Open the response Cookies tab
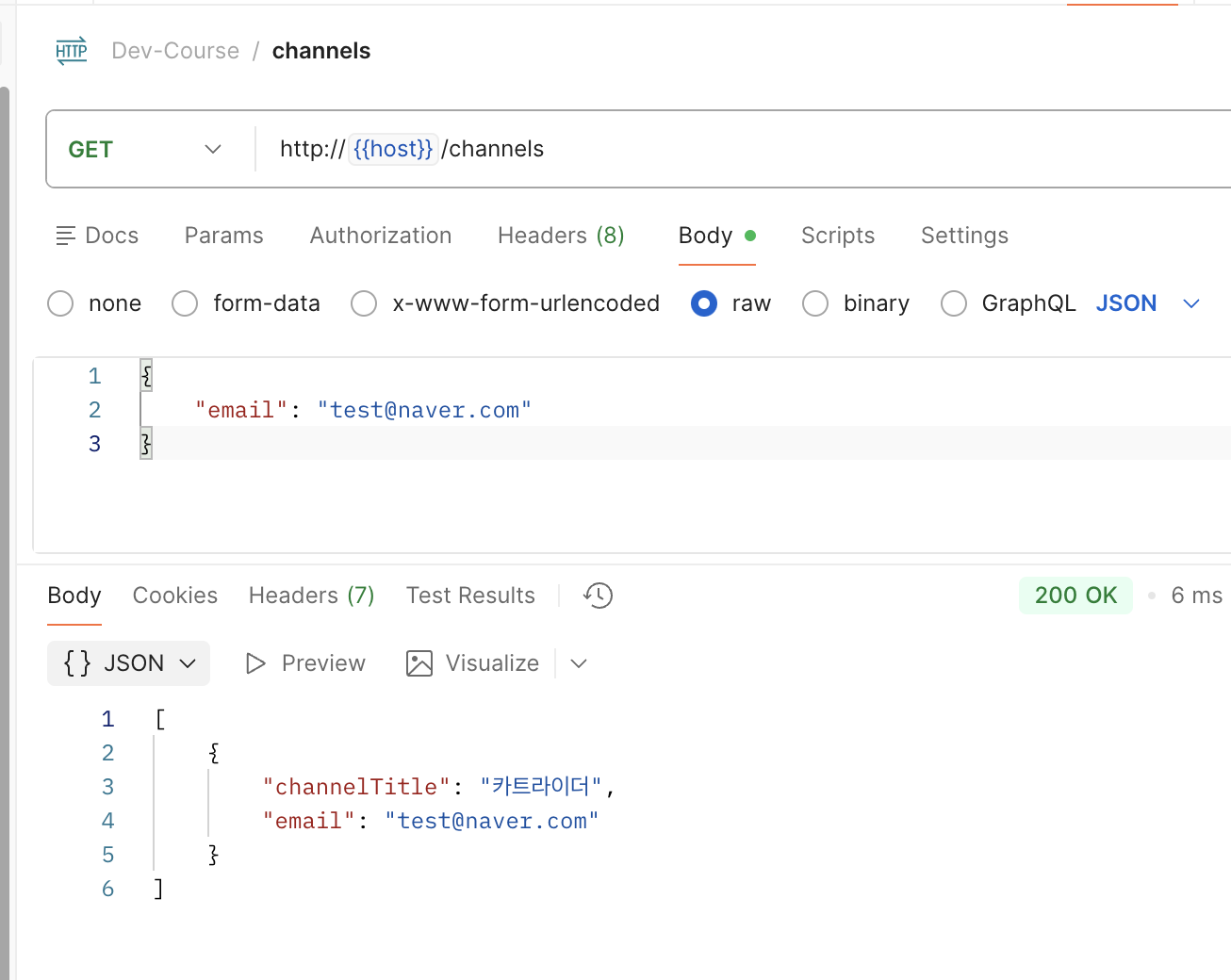This screenshot has width=1231, height=980. (175, 596)
